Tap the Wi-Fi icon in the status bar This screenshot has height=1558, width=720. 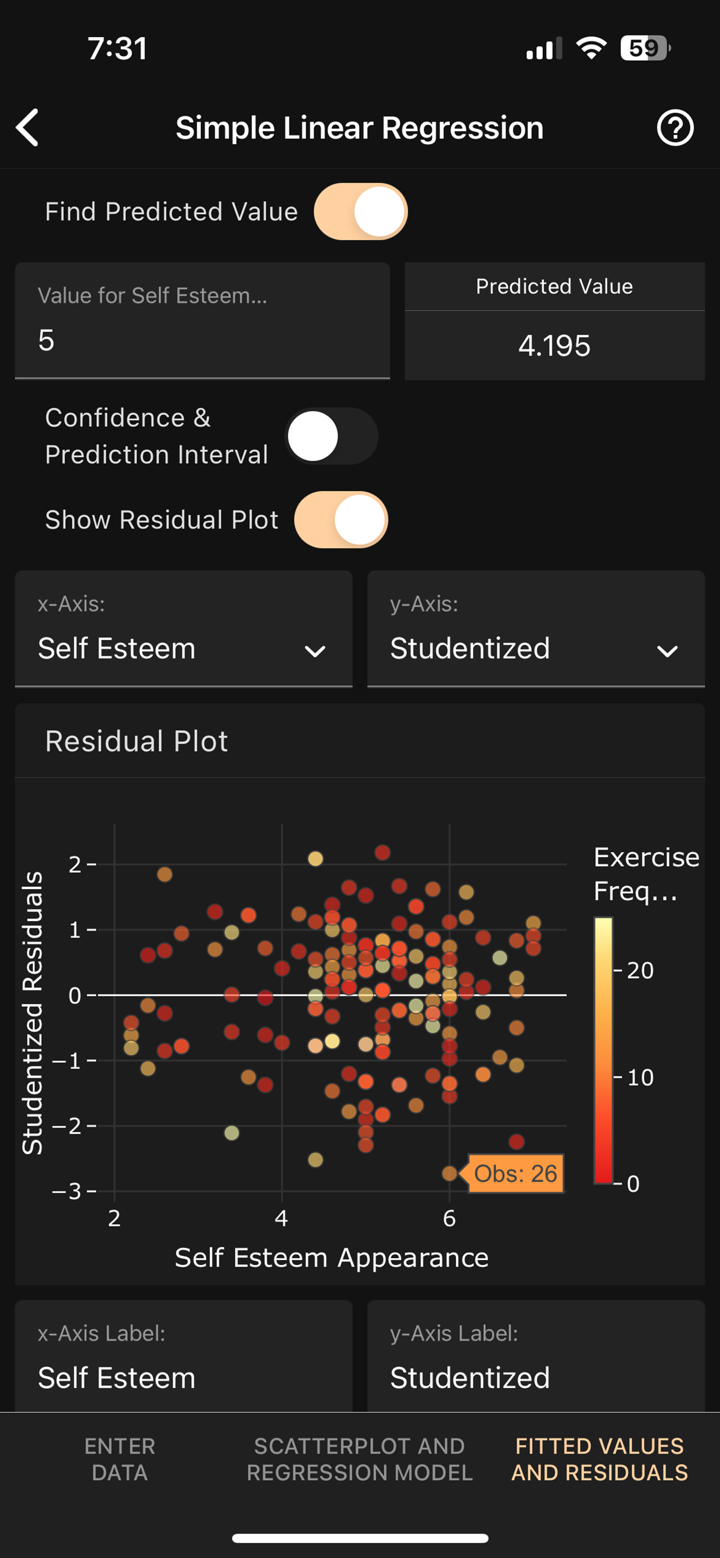[591, 47]
